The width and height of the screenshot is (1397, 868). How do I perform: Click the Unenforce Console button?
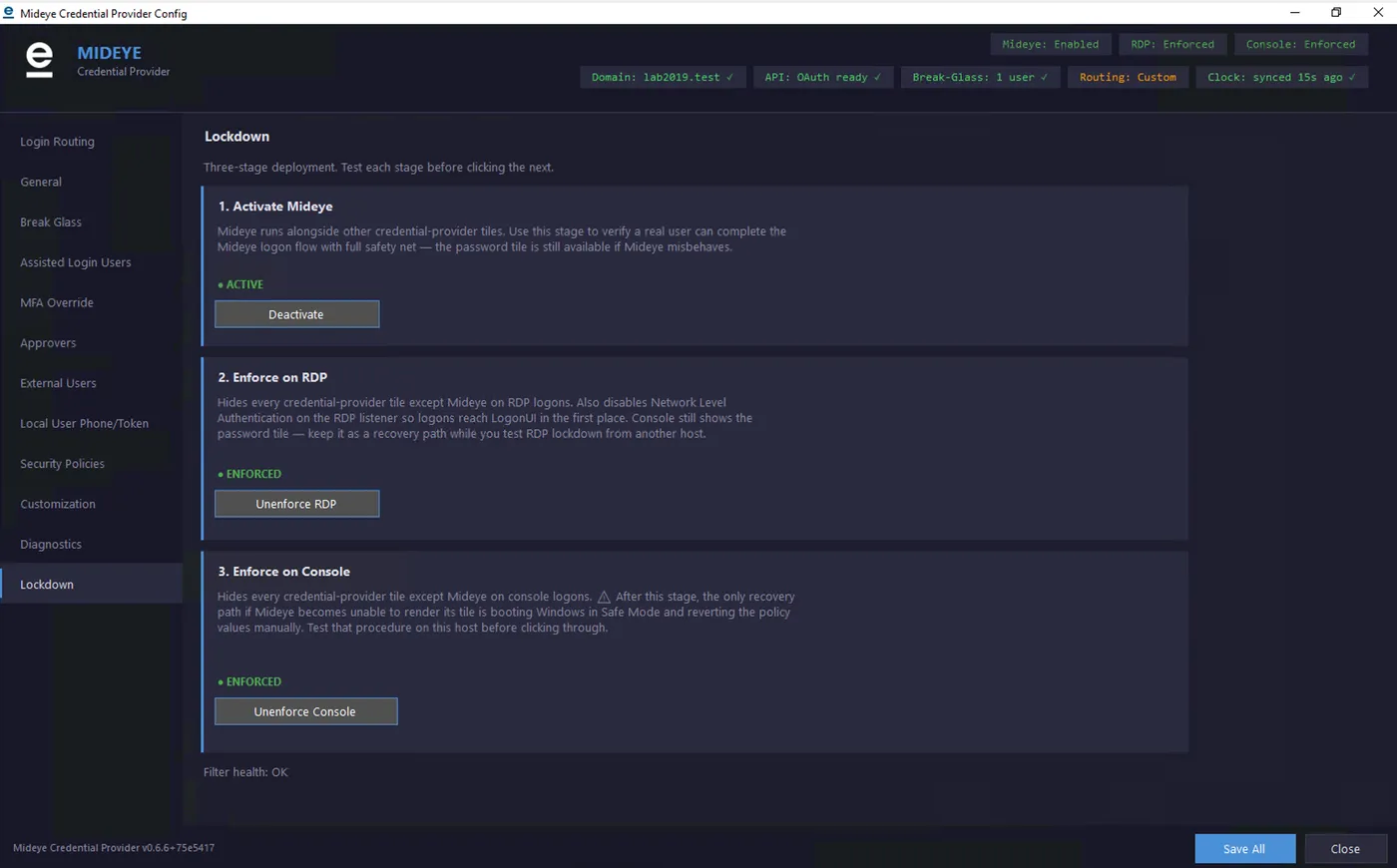pyautogui.click(x=305, y=711)
